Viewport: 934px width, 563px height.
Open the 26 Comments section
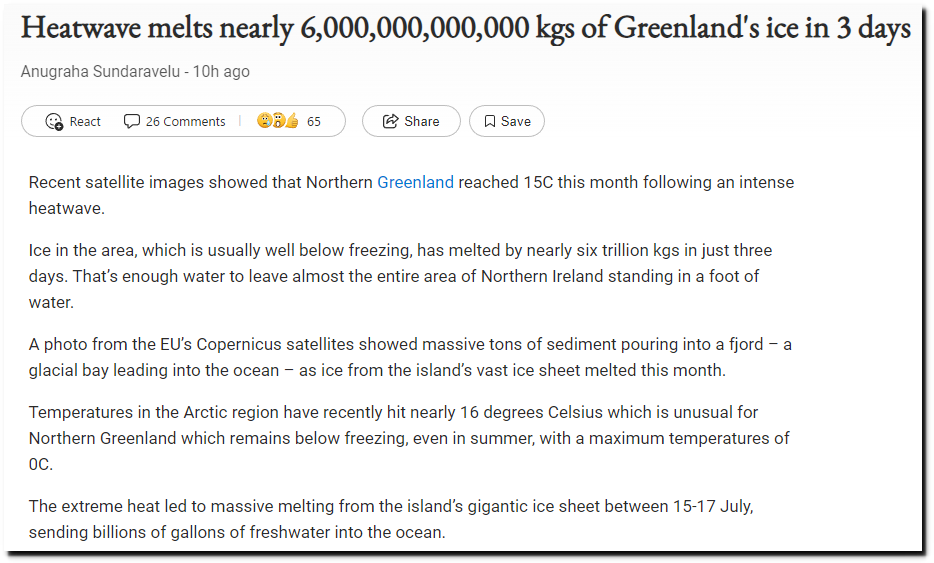[175, 122]
